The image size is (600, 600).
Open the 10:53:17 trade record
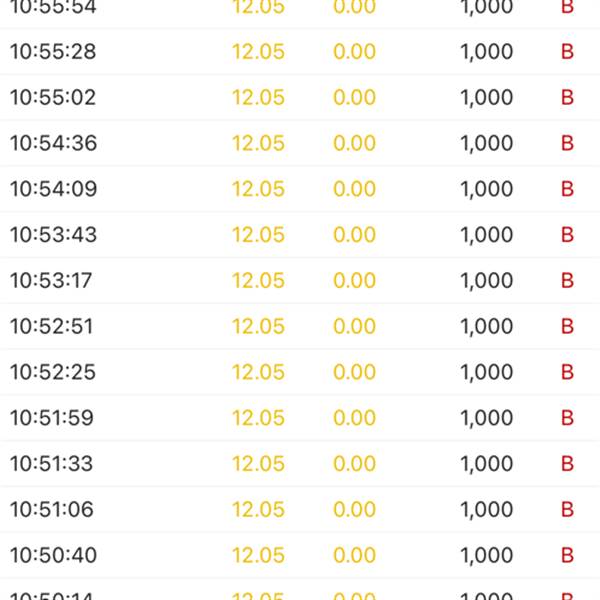click(x=51, y=281)
